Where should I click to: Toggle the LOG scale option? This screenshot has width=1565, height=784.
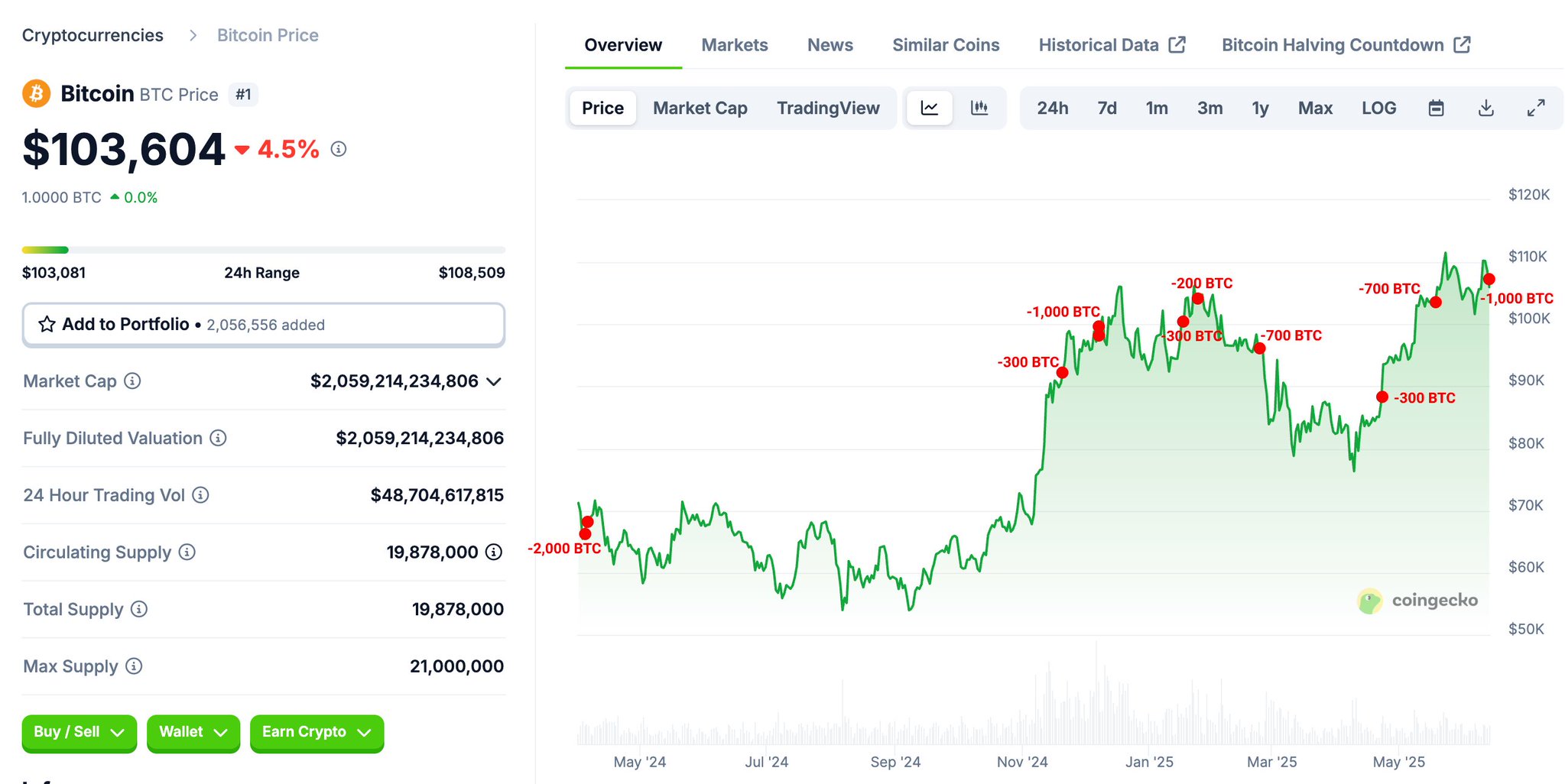click(x=1378, y=108)
